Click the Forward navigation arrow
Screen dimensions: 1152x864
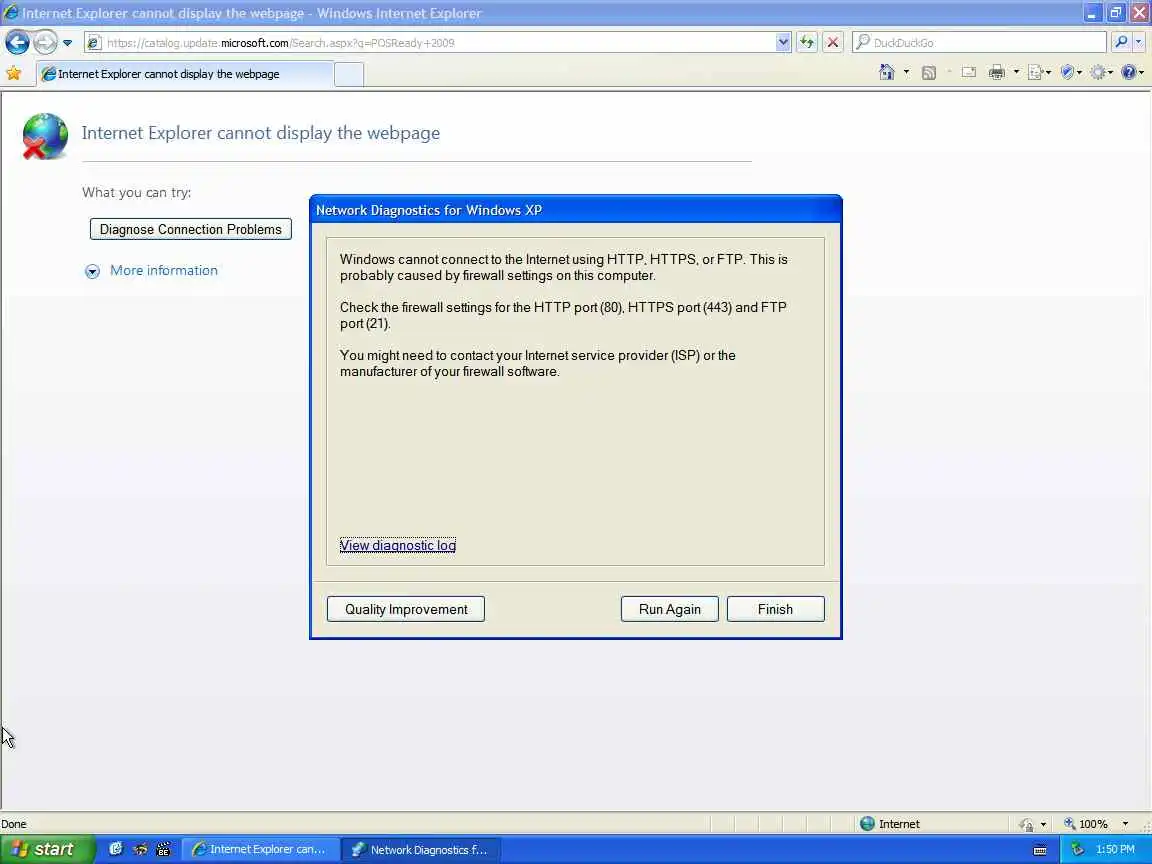[45, 43]
